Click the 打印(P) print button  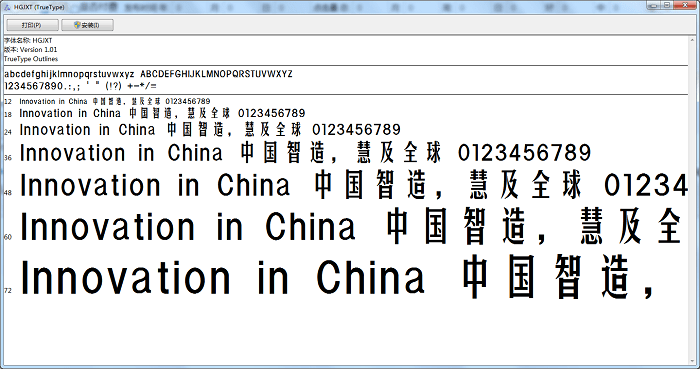(32, 25)
